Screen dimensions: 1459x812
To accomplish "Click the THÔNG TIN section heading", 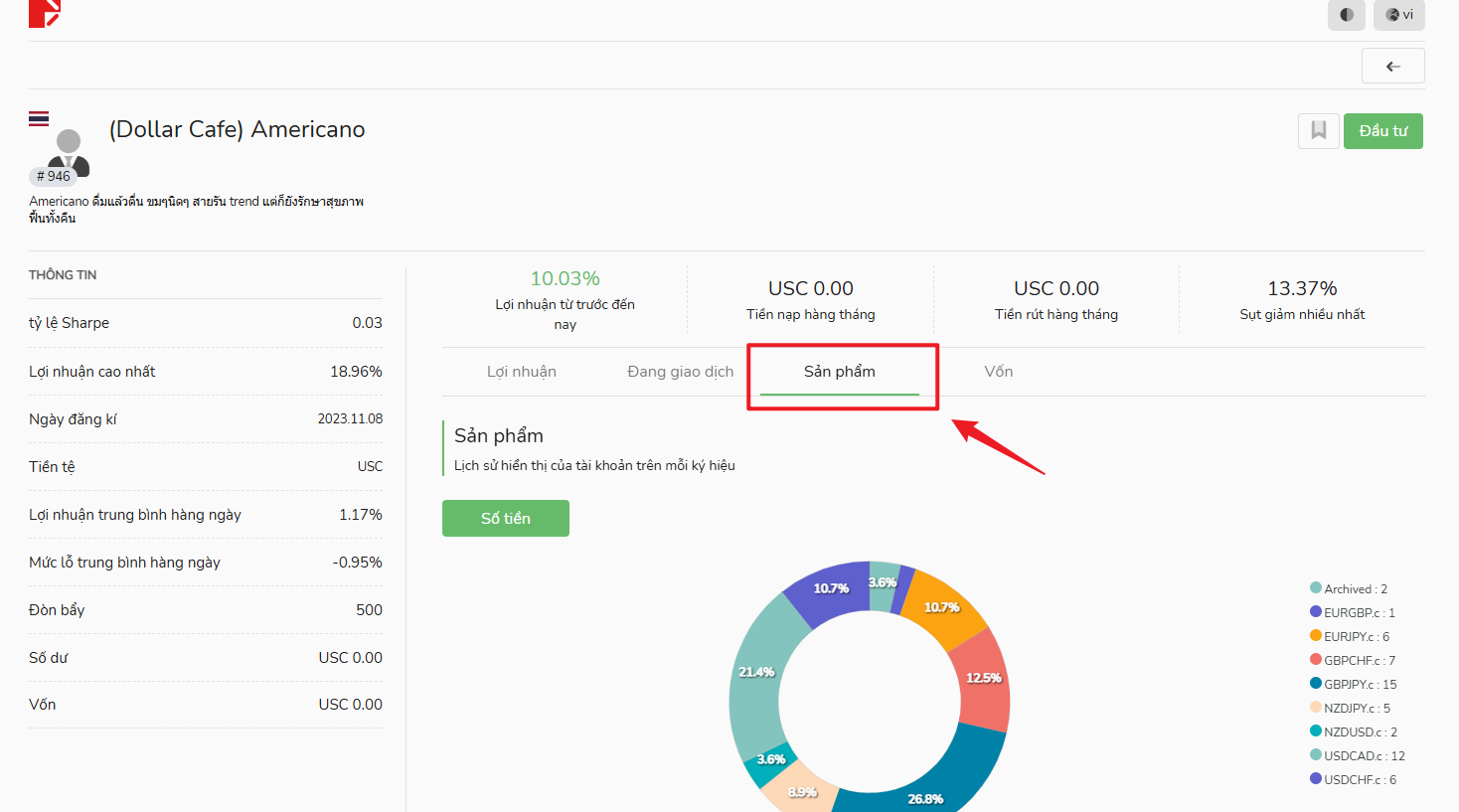I will point(63,275).
